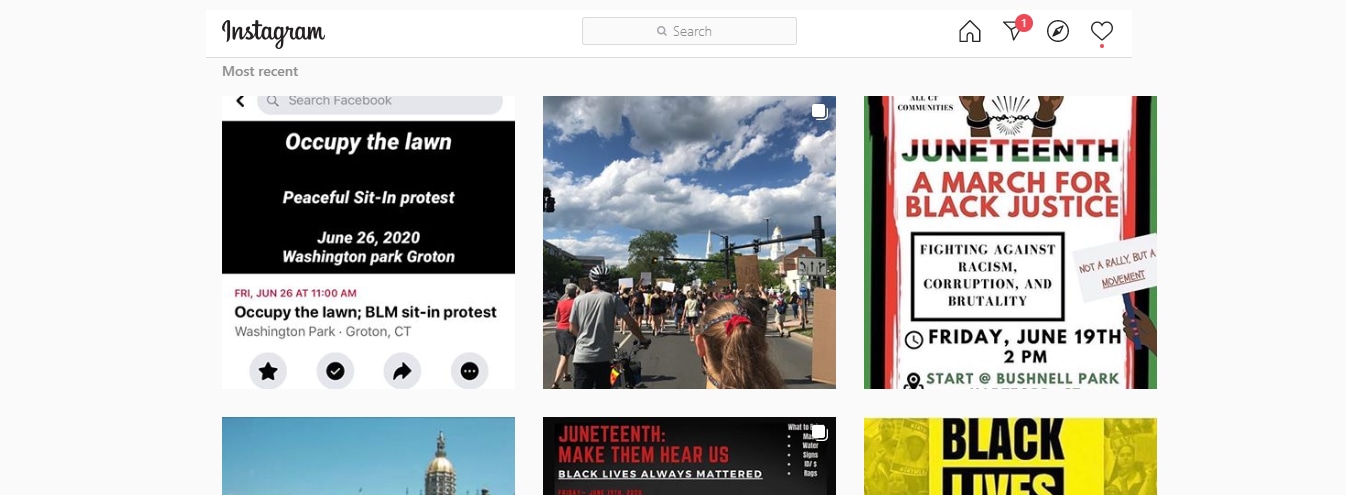1346x495 pixels.
Task: Click the Most recent section heading
Action: coord(260,71)
